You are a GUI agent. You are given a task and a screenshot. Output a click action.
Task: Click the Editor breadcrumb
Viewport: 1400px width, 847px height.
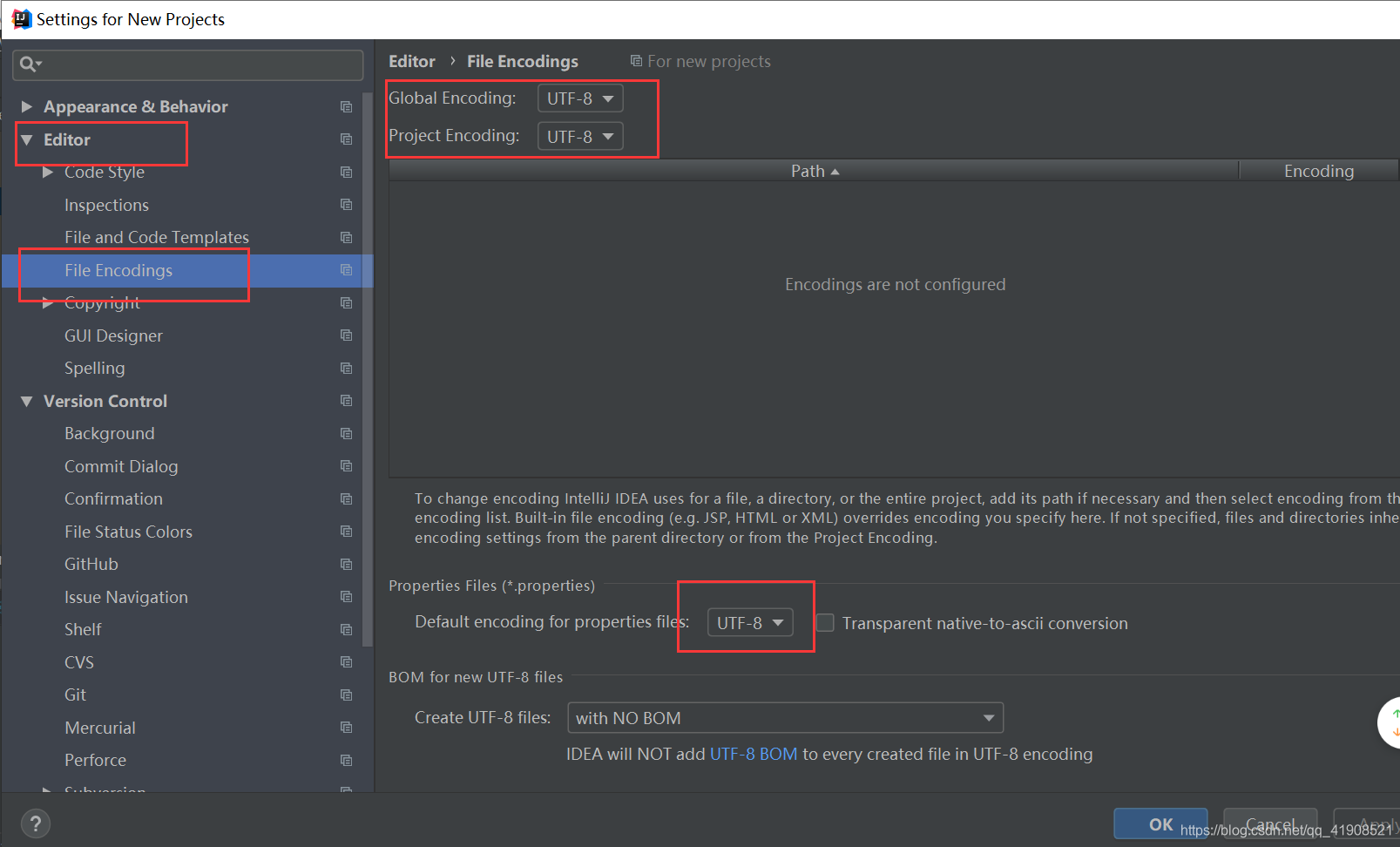click(x=412, y=61)
